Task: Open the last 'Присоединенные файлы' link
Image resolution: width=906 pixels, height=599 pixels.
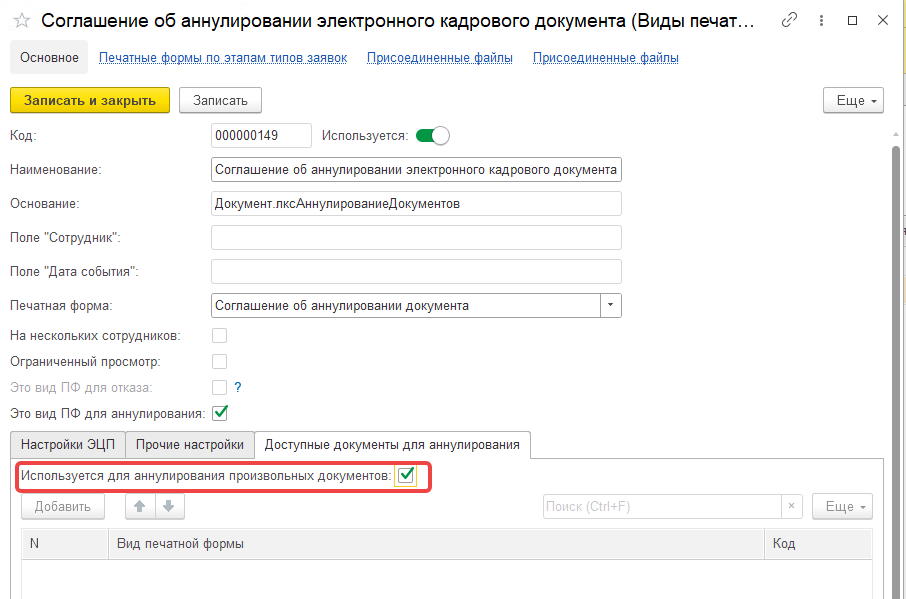Action: tap(606, 58)
